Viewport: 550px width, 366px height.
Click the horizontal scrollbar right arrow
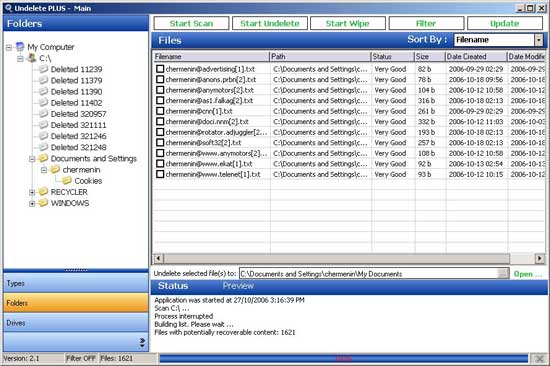point(539,259)
